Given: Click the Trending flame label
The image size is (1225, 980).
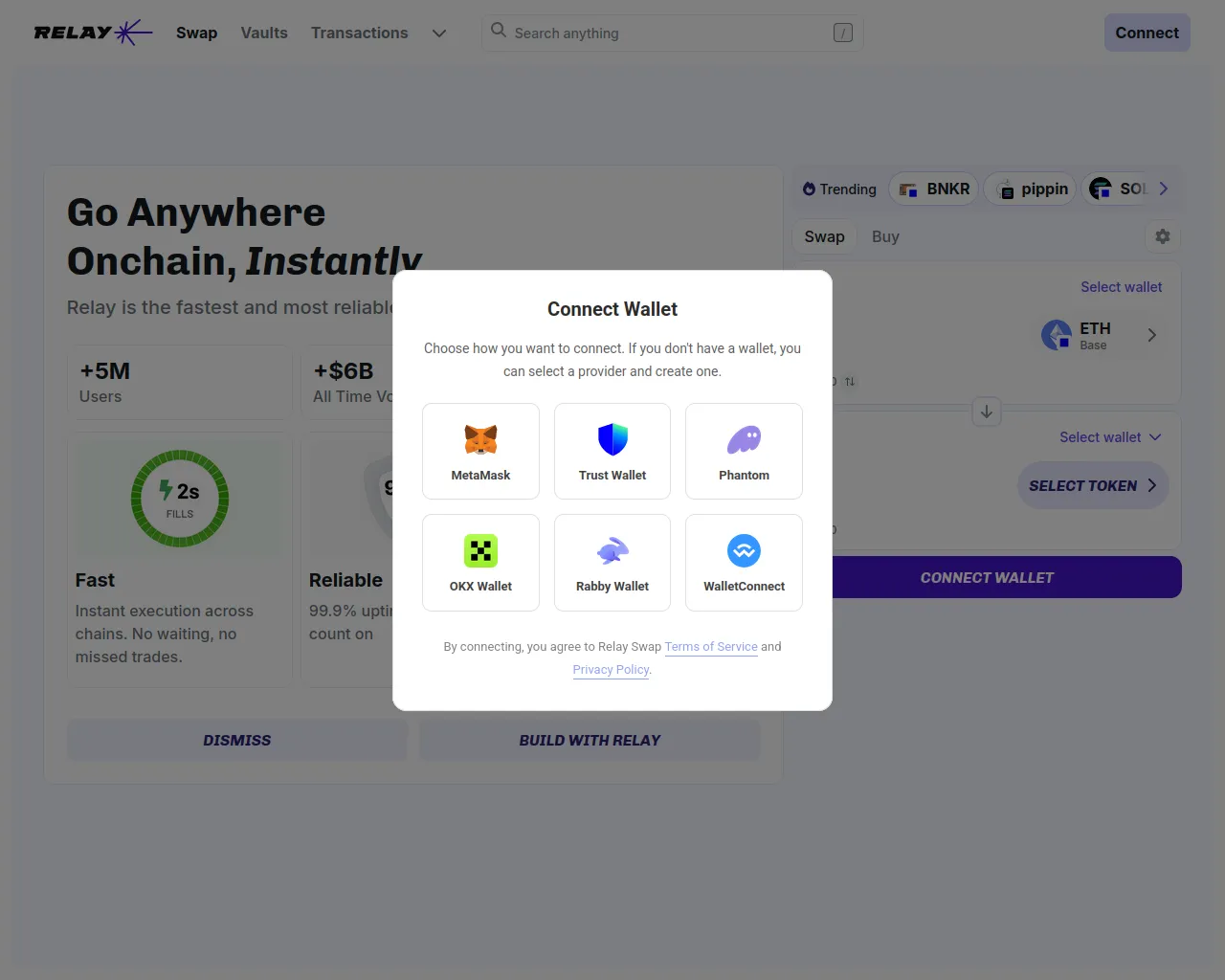Looking at the screenshot, I should [839, 189].
